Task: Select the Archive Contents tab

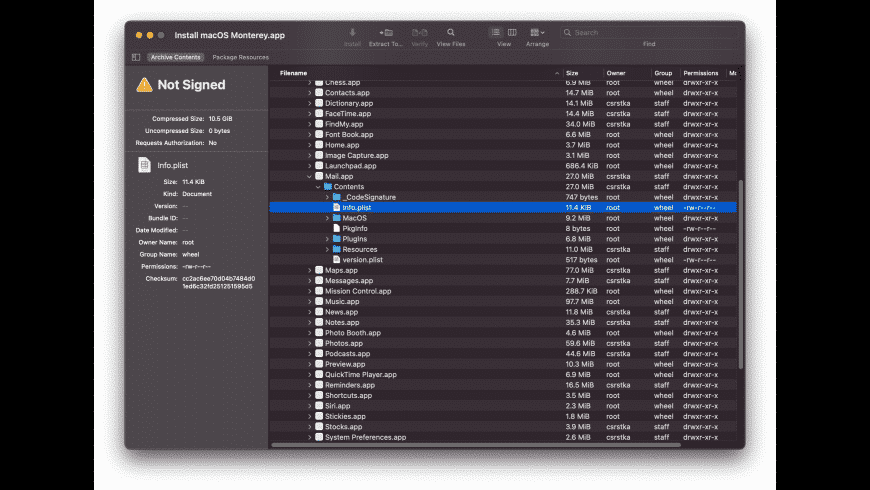Action: [175, 57]
